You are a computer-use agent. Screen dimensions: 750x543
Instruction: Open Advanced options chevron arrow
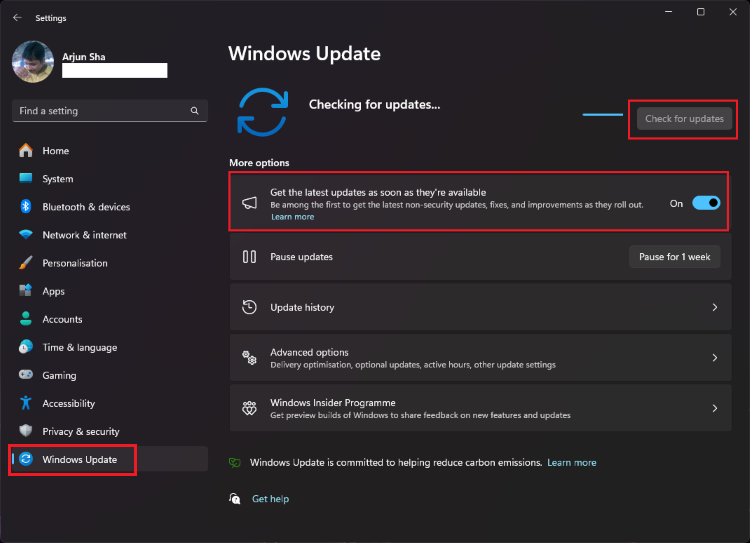point(715,358)
